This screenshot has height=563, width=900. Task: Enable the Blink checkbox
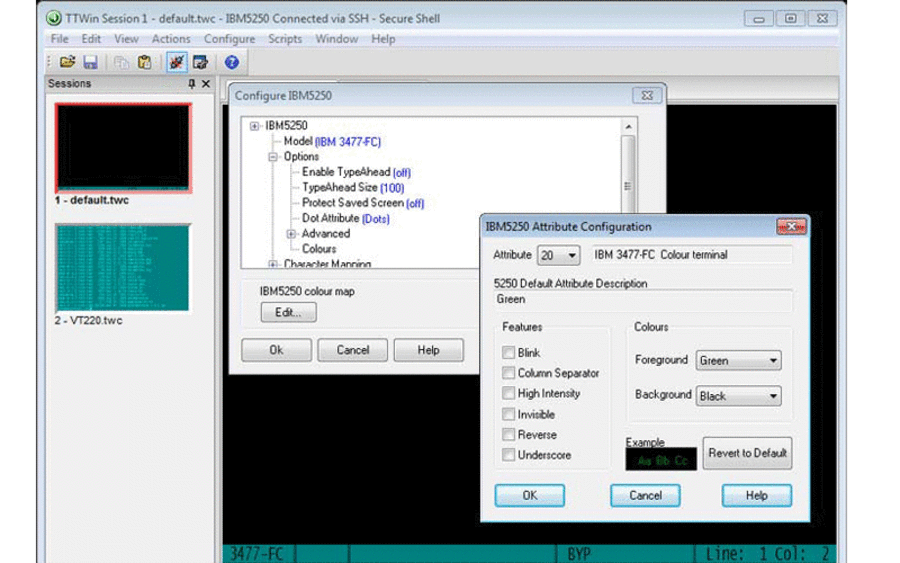508,352
